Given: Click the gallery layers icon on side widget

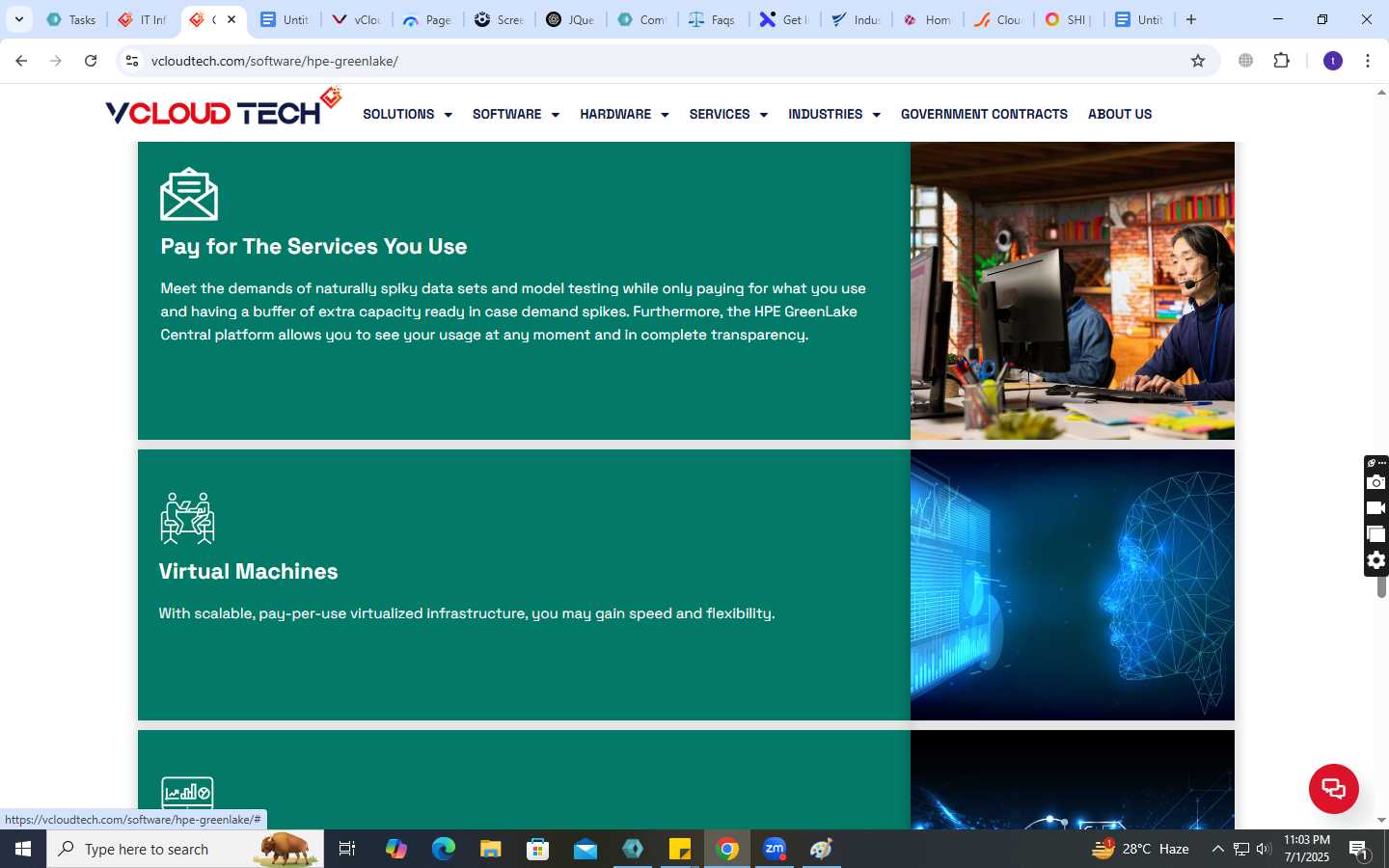Looking at the screenshot, I should coord(1376,534).
